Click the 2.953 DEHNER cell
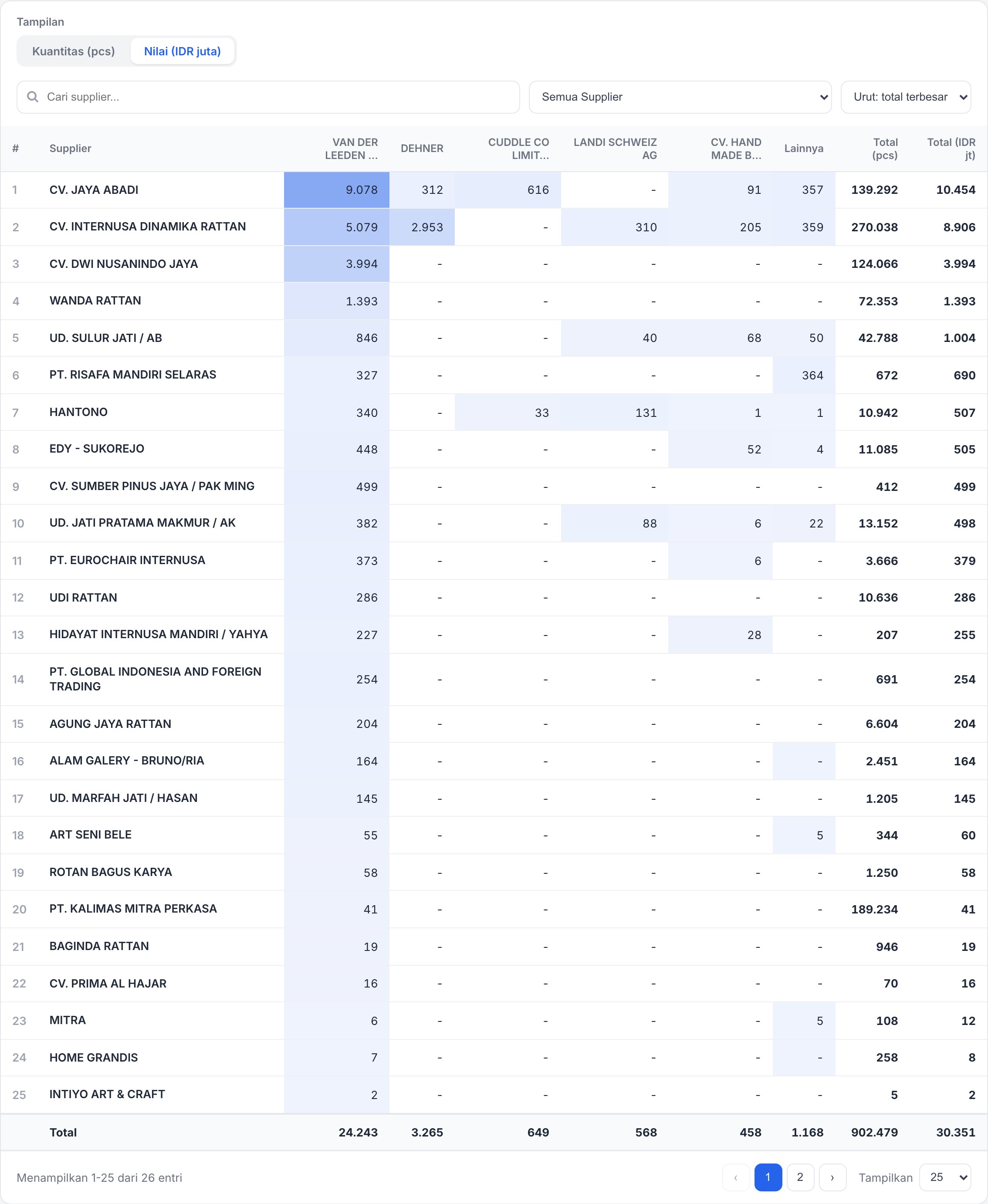 coord(422,227)
